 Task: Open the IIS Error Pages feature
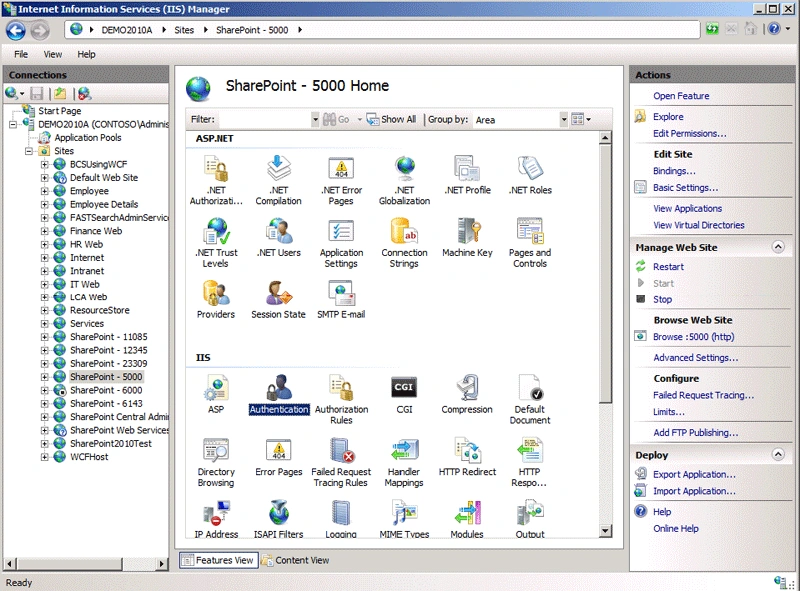279,457
